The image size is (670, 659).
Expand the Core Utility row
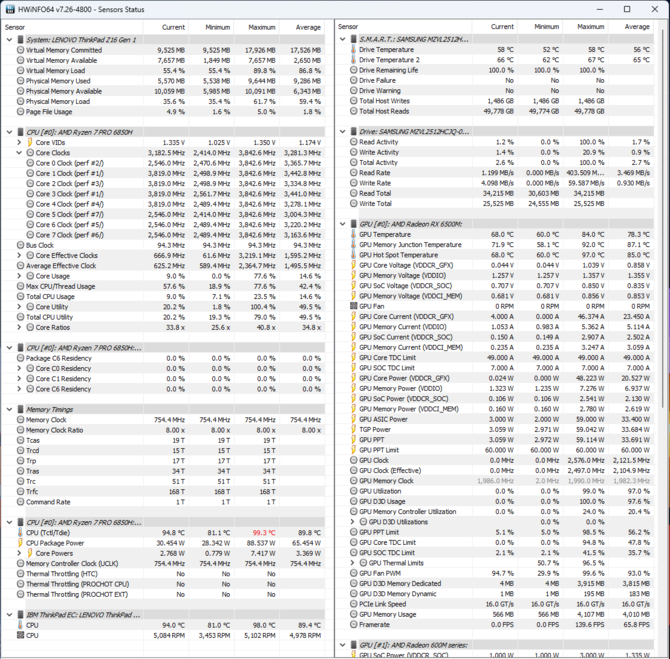tap(19, 307)
